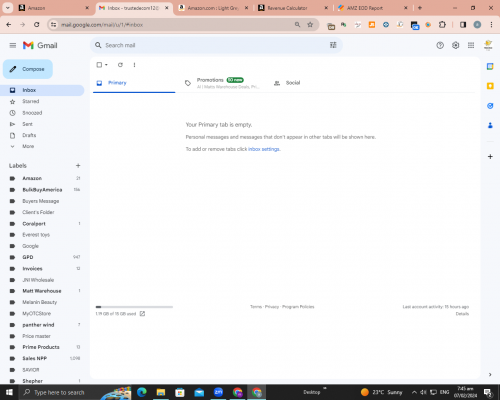Screen dimensions: 500x400
Task: Open the Google account avatar
Action: click(x=488, y=45)
